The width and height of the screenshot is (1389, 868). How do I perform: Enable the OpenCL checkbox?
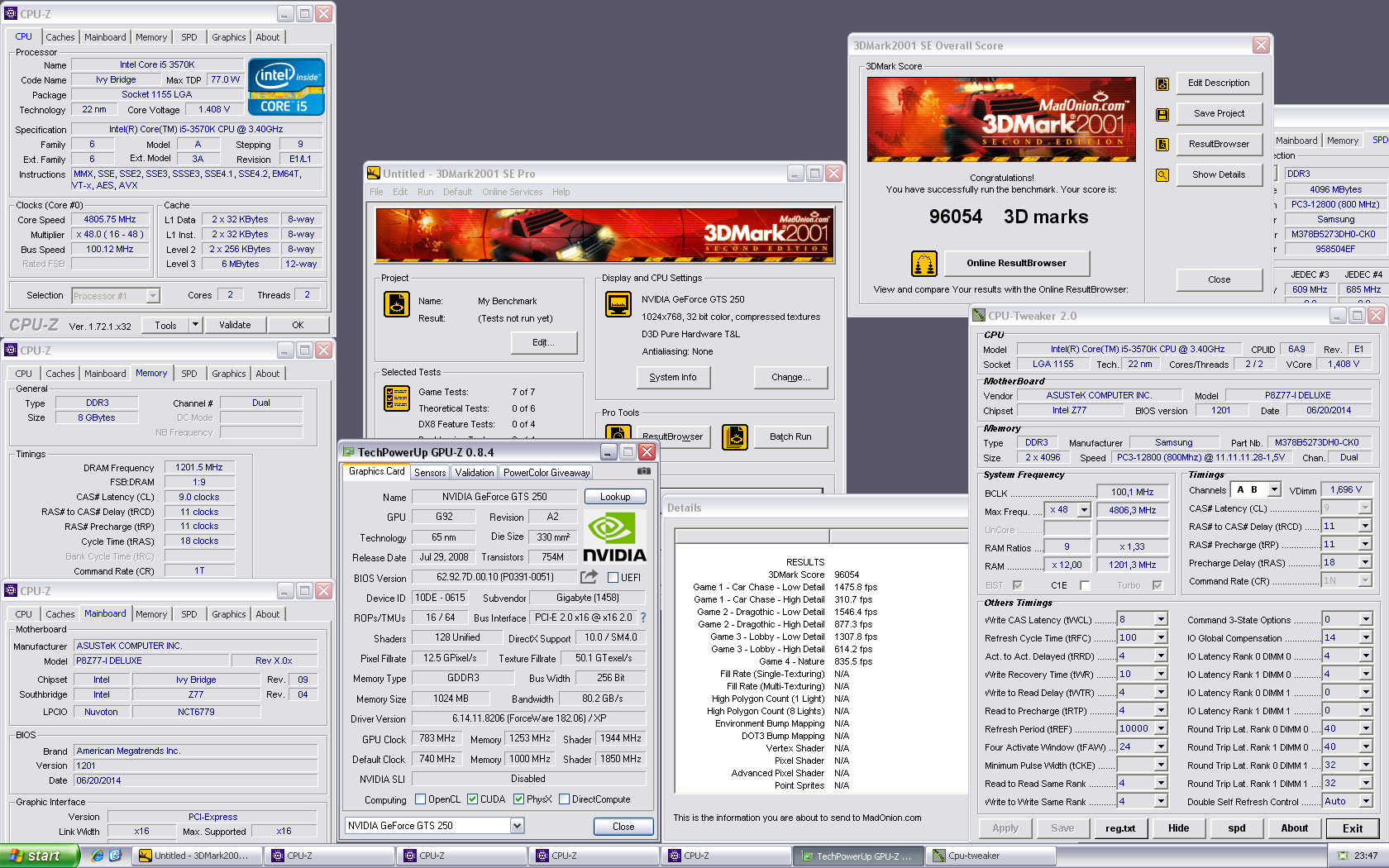pos(420,799)
